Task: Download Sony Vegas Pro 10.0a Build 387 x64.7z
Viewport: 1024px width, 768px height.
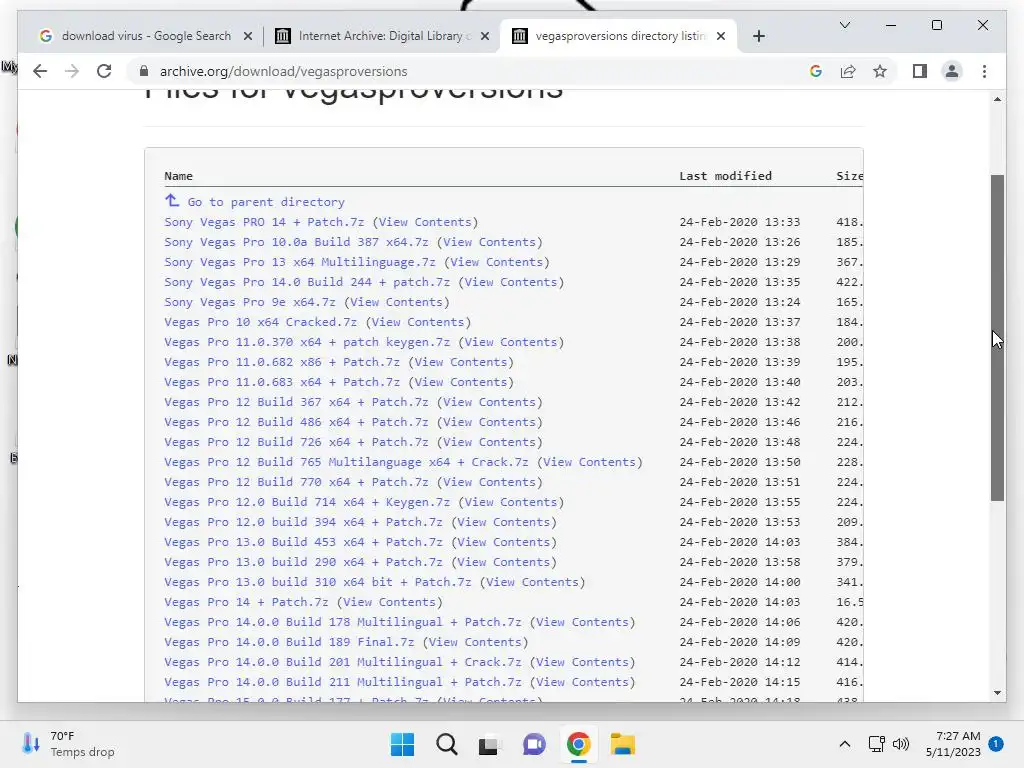Action: coord(296,242)
